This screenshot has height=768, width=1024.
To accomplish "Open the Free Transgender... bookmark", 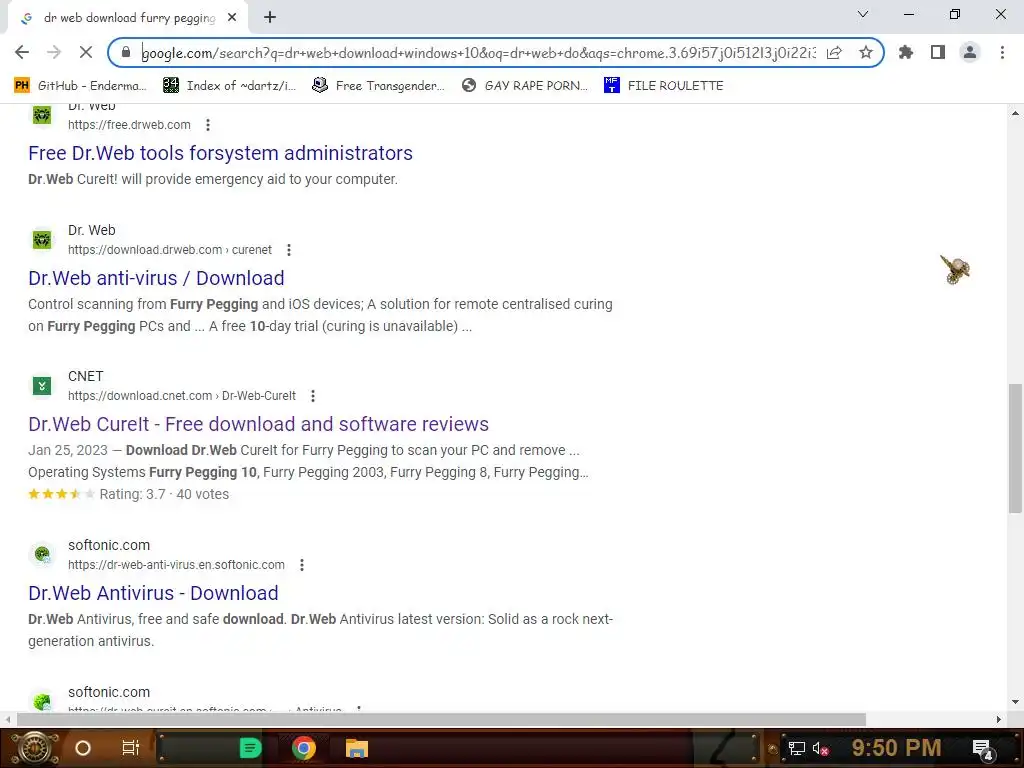I will click(379, 86).
